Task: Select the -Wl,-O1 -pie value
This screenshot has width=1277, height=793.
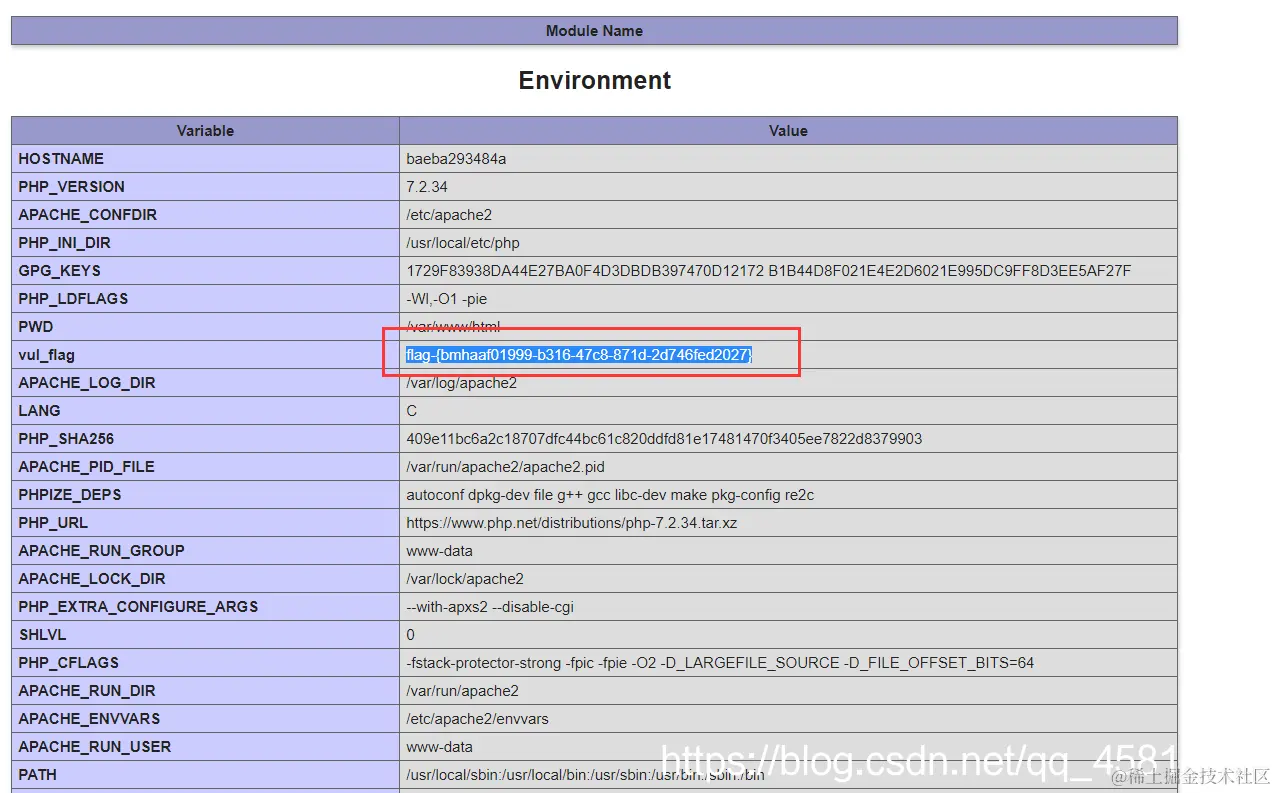Action: coord(447,299)
